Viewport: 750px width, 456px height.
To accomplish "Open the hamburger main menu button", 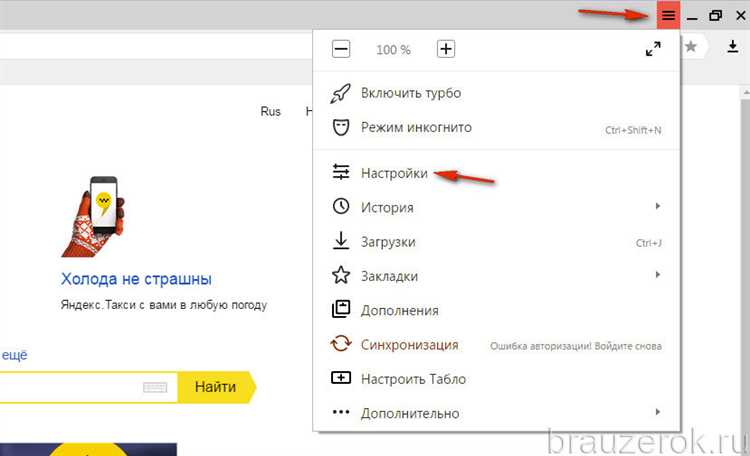I will tap(668, 15).
